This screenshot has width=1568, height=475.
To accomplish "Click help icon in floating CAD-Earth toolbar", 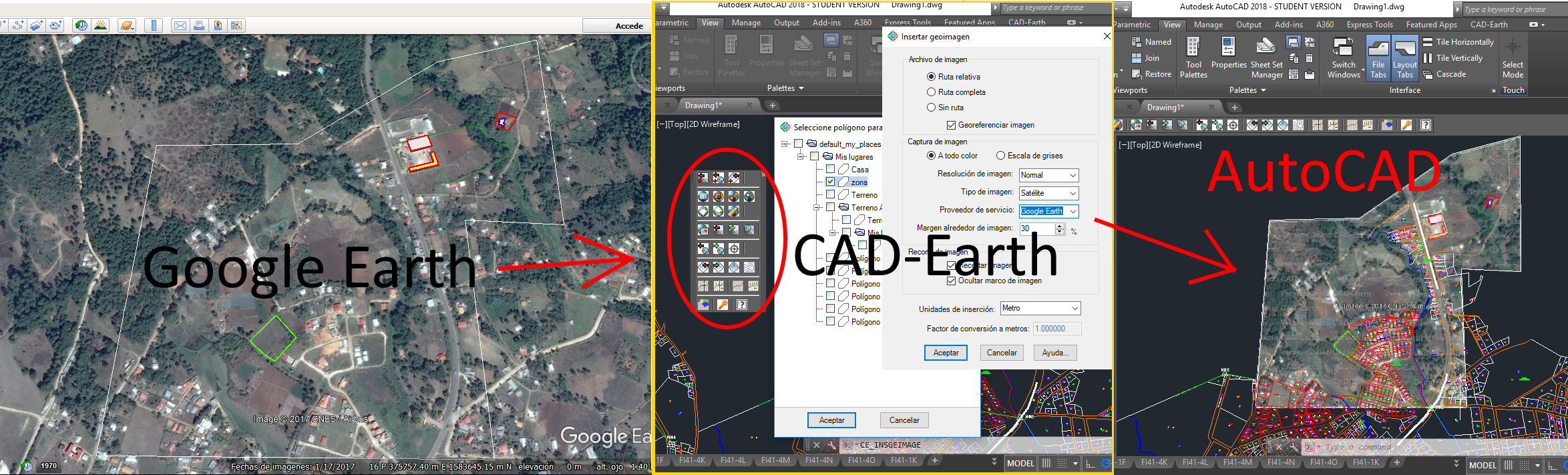I will click(741, 305).
